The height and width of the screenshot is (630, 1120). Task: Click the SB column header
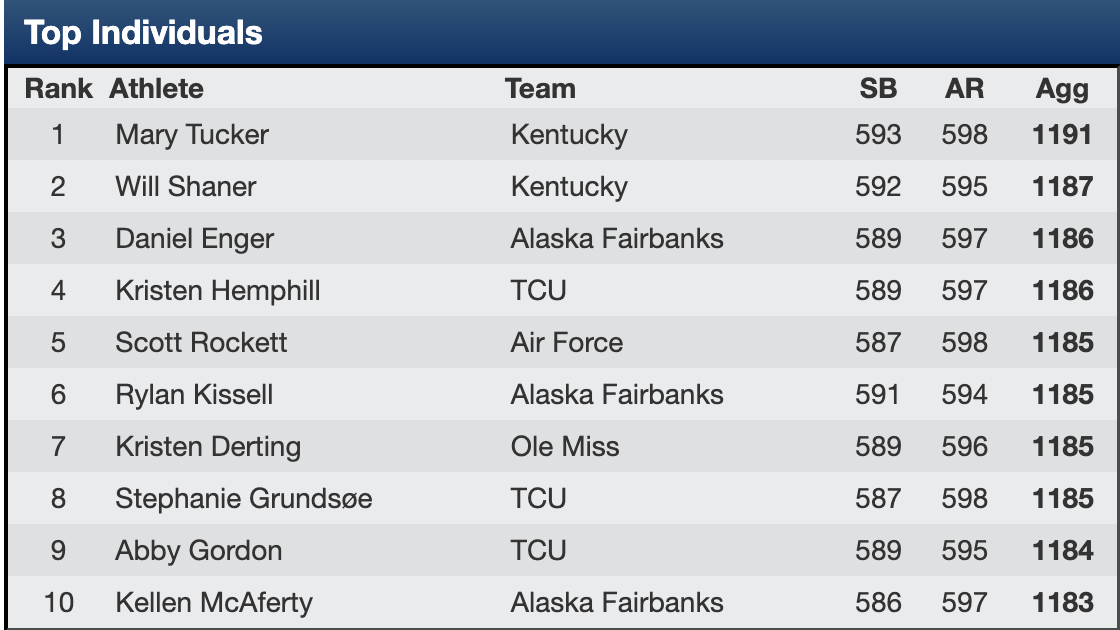tap(878, 89)
